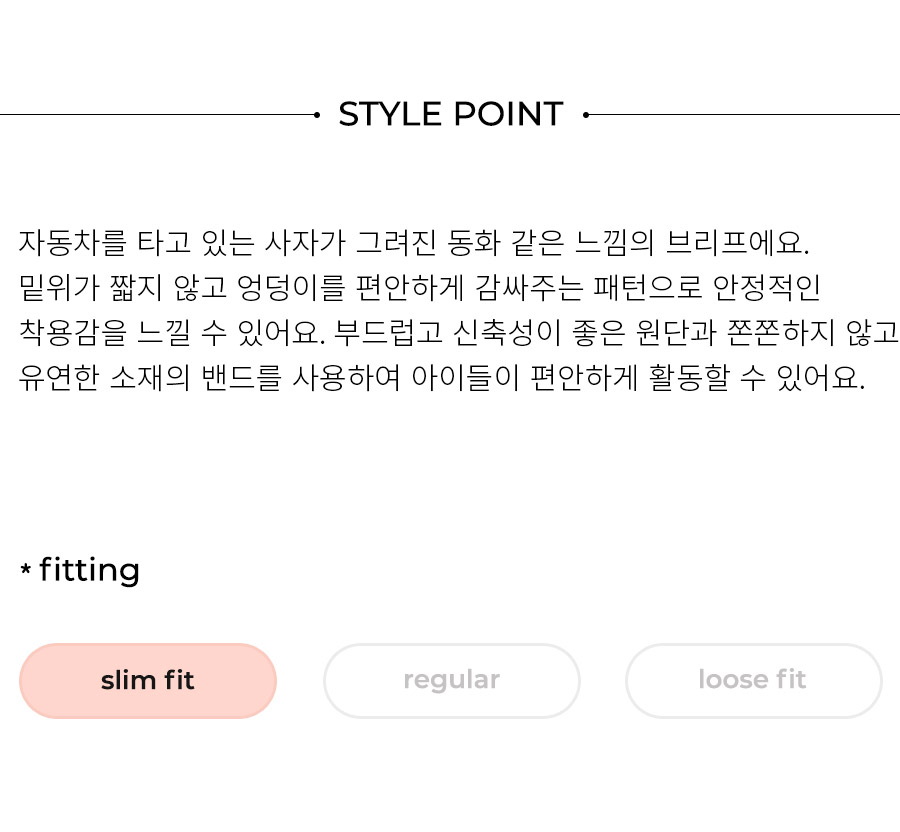Viewport: 900px width, 832px height.
Task: Click the word 아이들이 in the last line
Action: (x=465, y=378)
